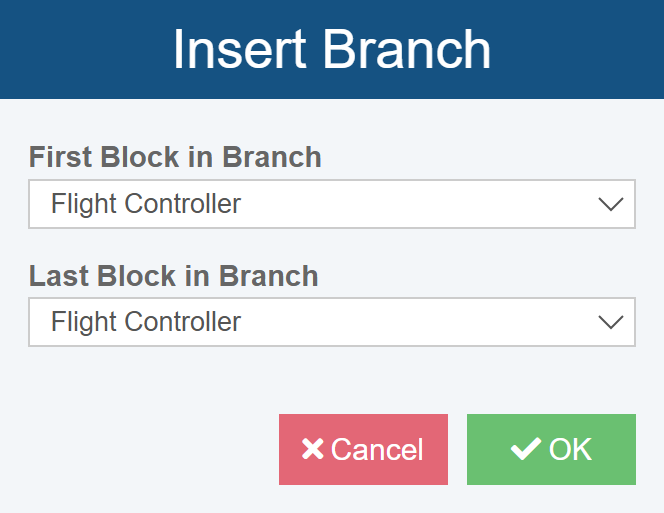Click the "First Block in Branch" label
Image resolution: width=664 pixels, height=513 pixels.
[x=175, y=157]
